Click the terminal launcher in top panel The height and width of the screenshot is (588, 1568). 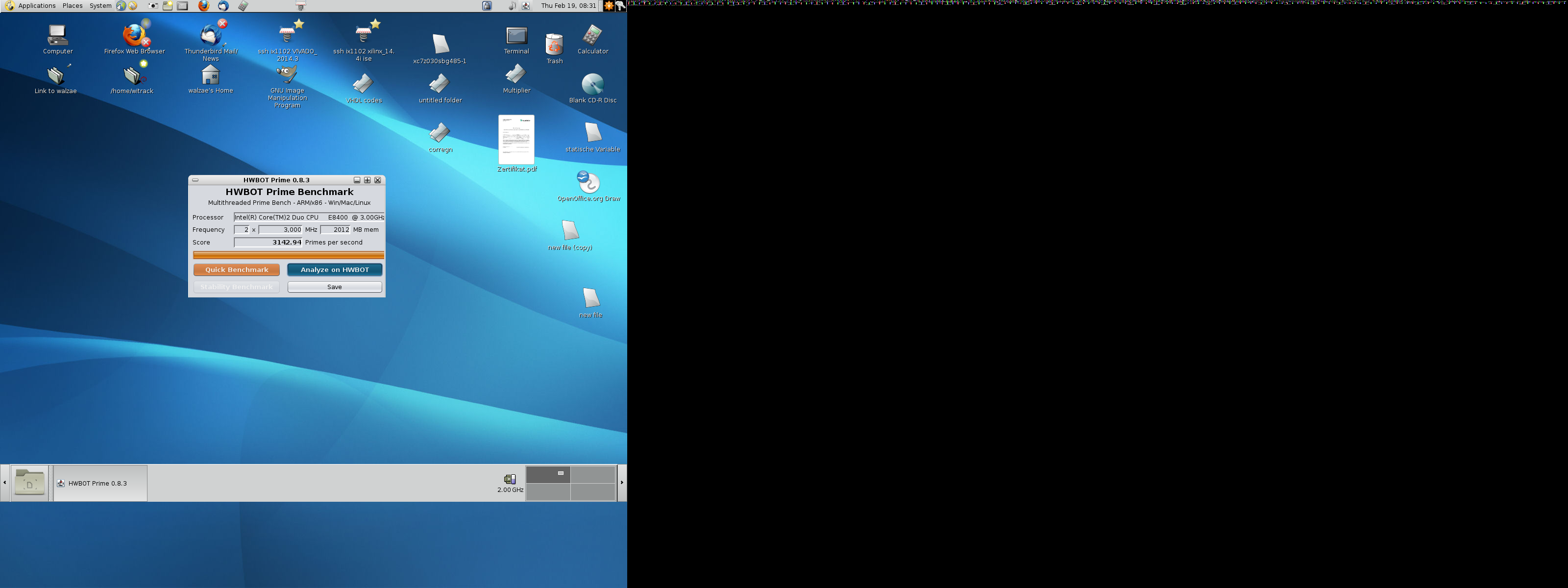coord(183,5)
